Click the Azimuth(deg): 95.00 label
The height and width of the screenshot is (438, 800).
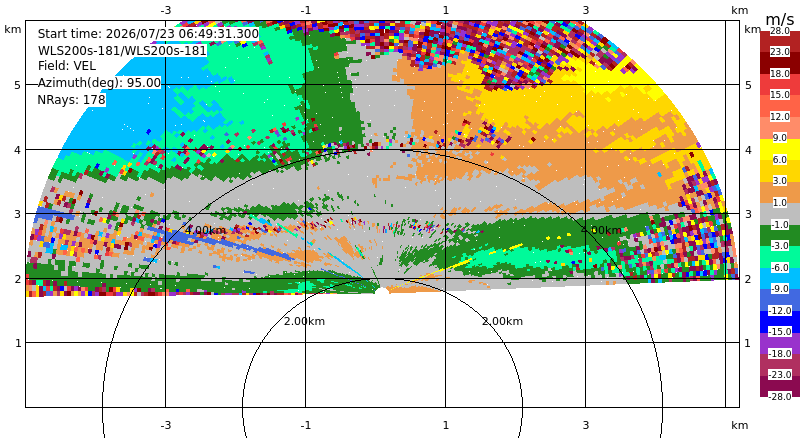tap(99, 83)
